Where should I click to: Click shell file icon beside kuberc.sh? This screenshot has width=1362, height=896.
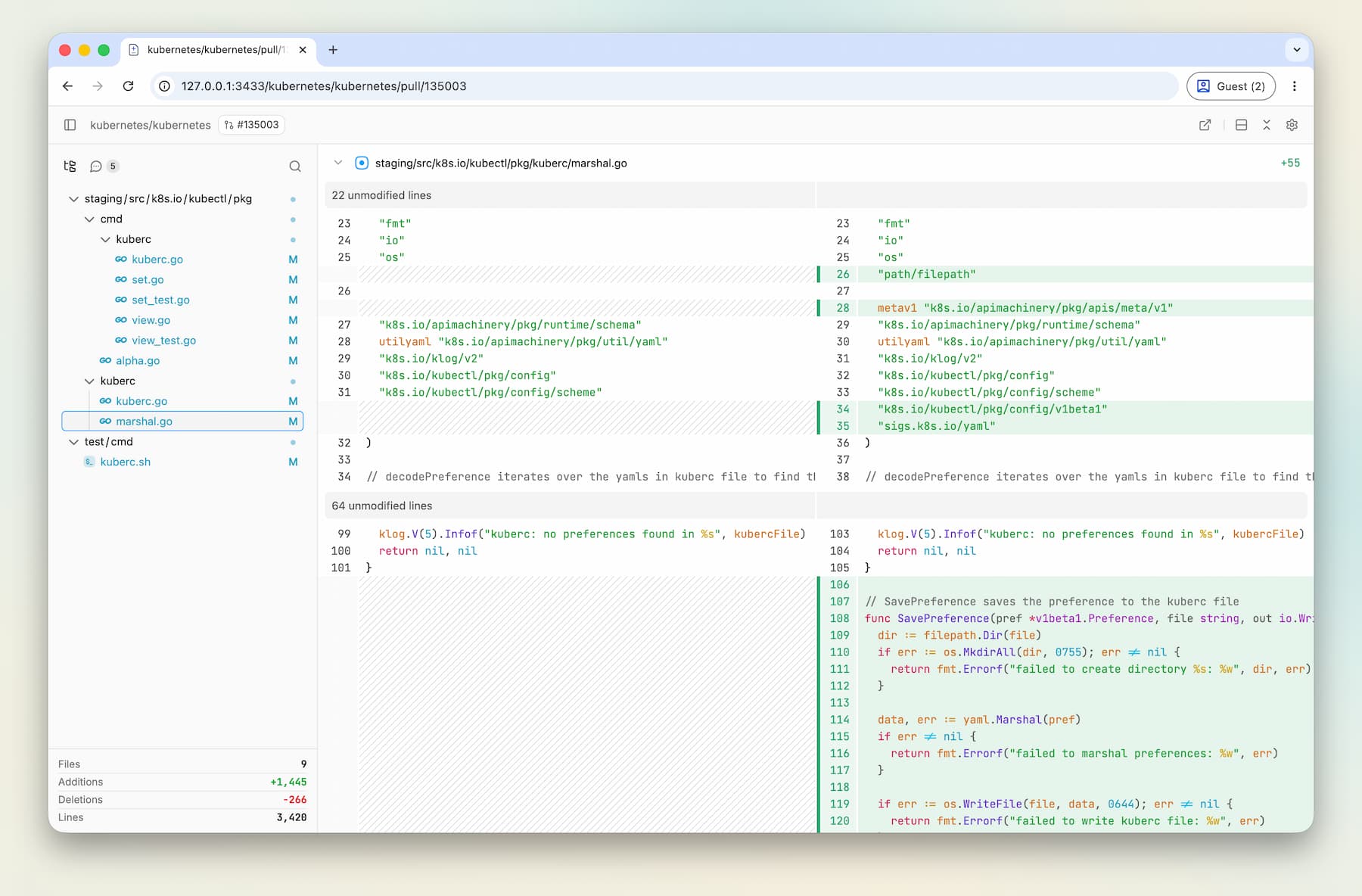click(x=89, y=462)
